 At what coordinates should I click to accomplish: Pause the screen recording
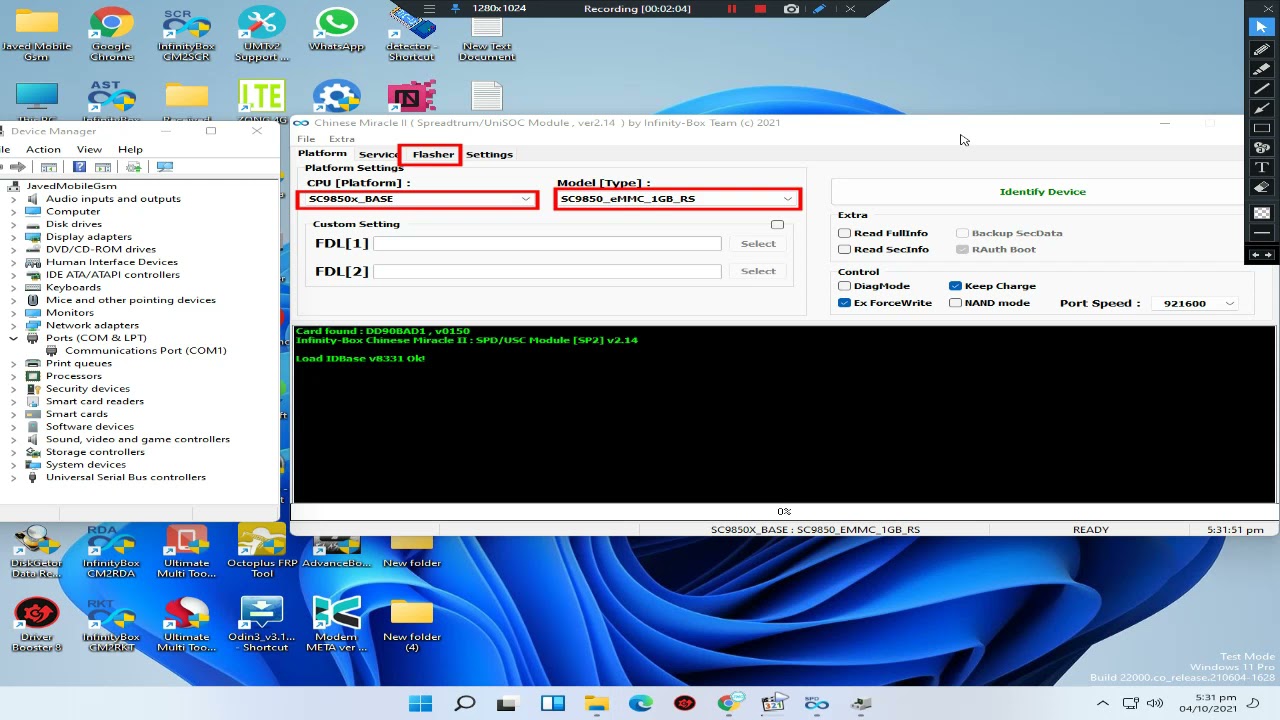pos(731,9)
